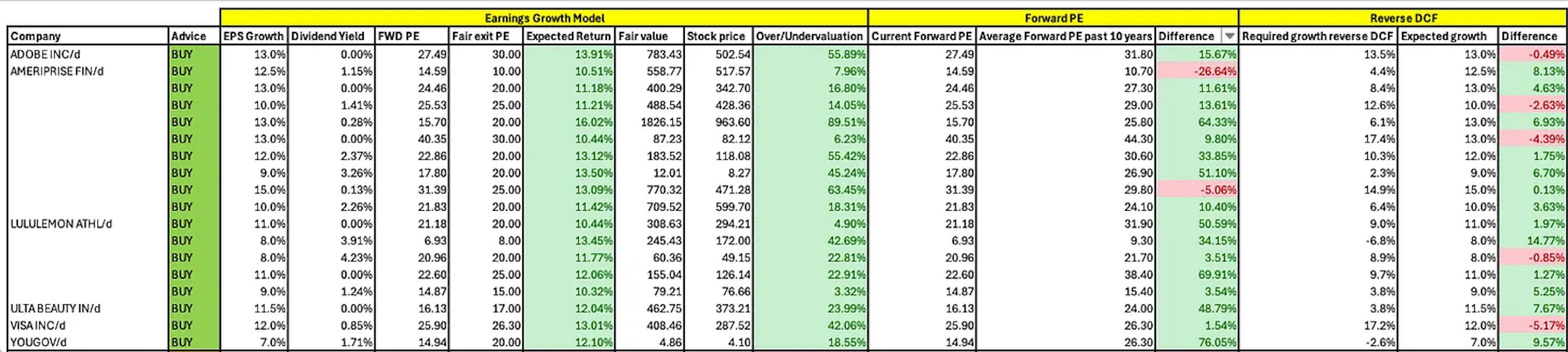1568x352 pixels.
Task: Select the required growth cell -6.8%
Action: coord(1318,240)
